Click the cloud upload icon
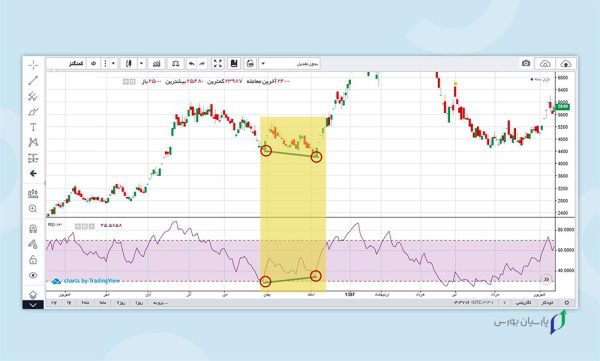600x361 pixels. [x=566, y=64]
